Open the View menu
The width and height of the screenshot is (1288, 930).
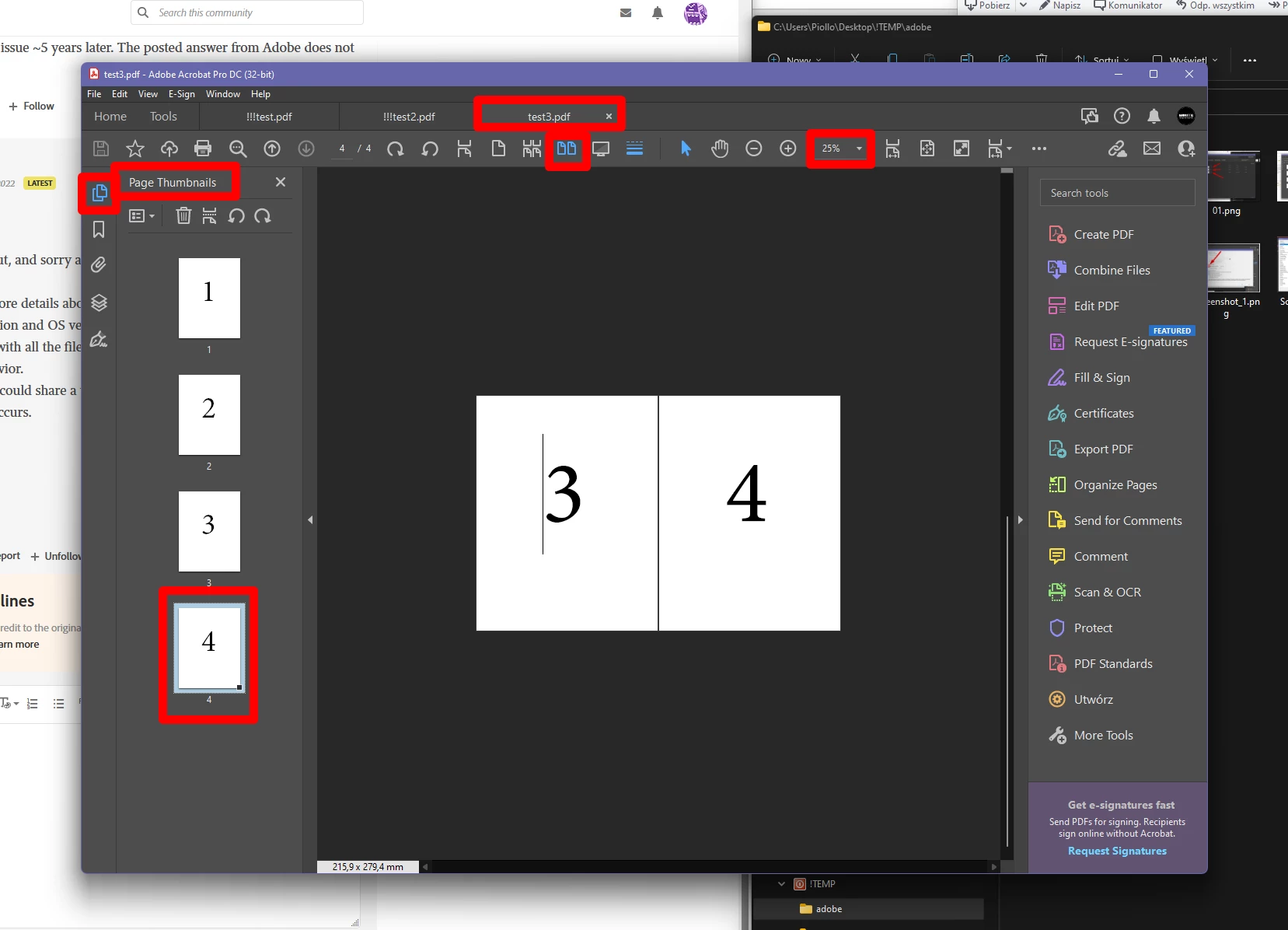(x=148, y=94)
